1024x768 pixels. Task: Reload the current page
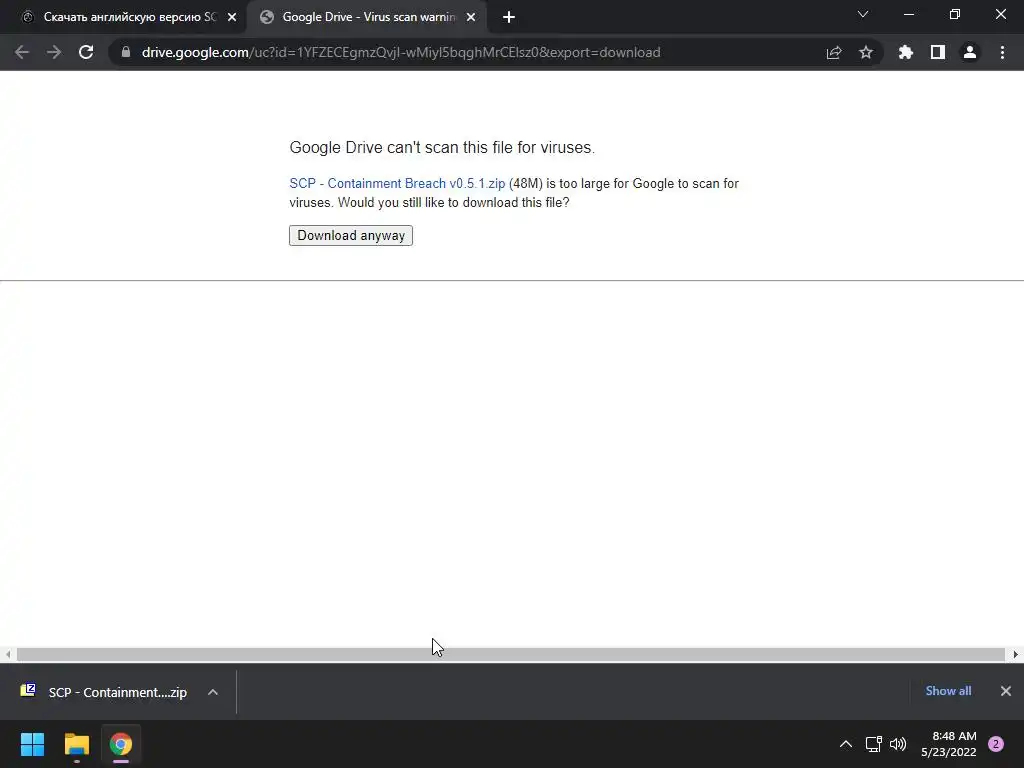point(86,52)
